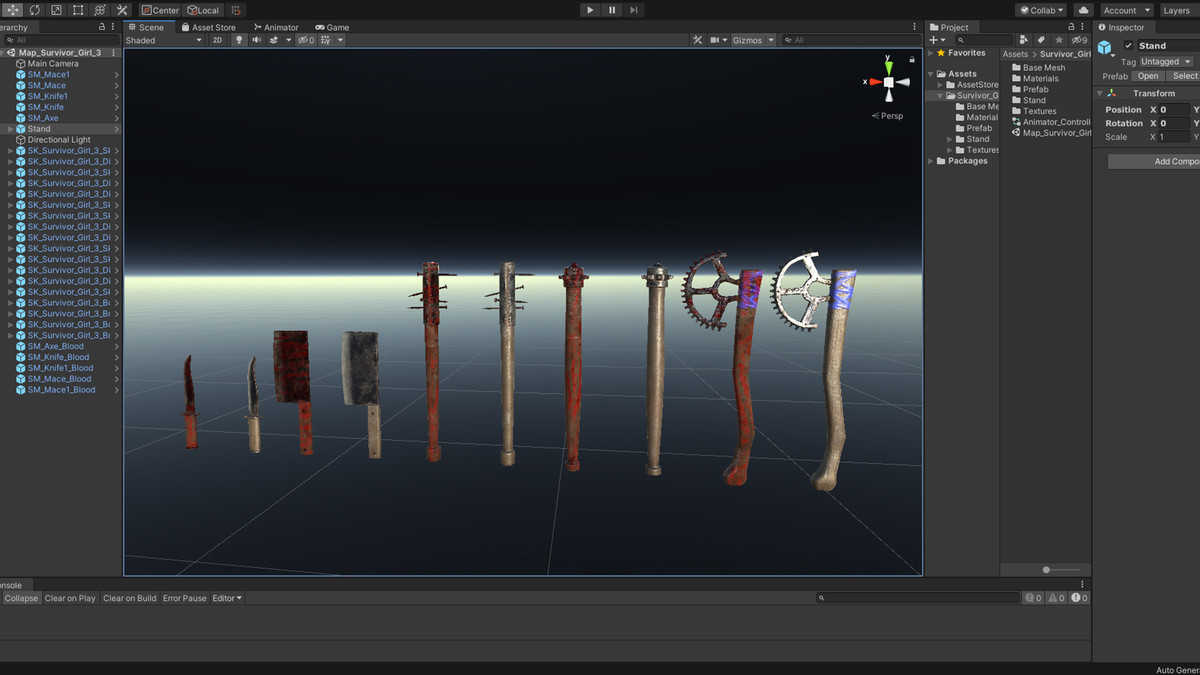Expand the Stand object in Hierarchy
Viewport: 1200px width, 675px height.
(10, 129)
